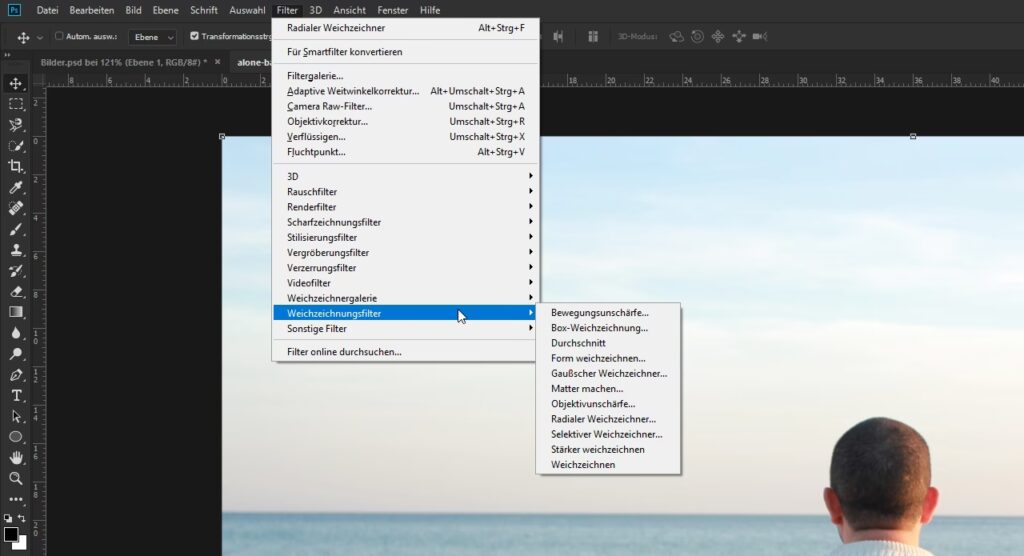Select the Pen tool
The width and height of the screenshot is (1024, 556).
point(16,375)
